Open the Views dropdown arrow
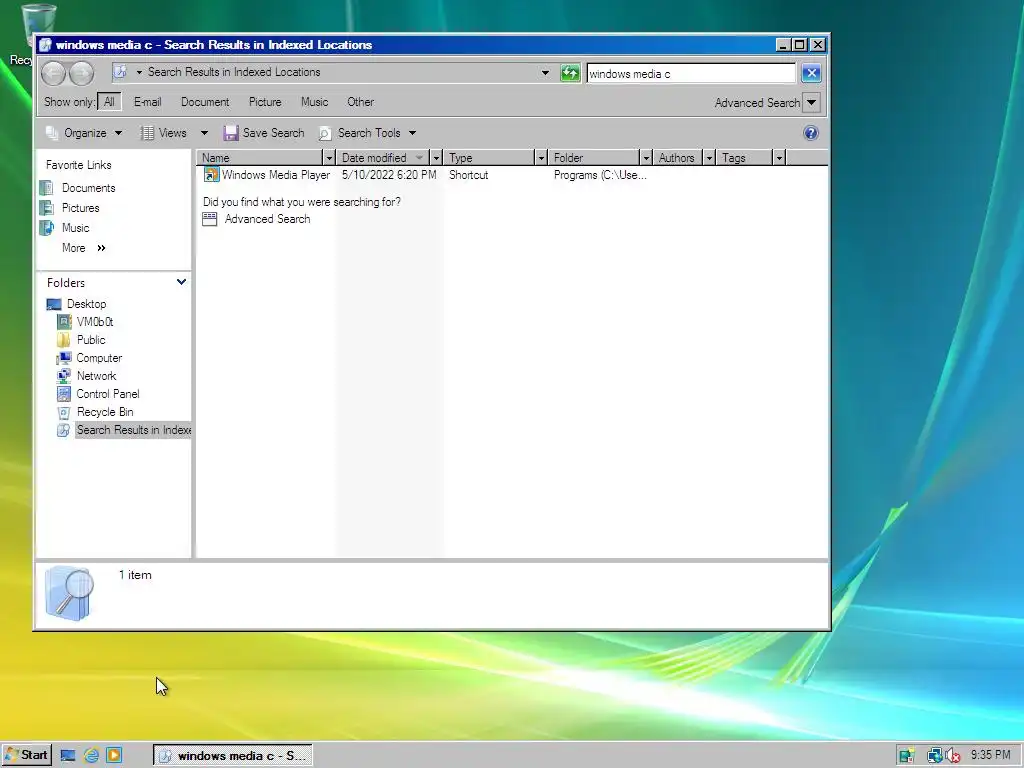Image resolution: width=1024 pixels, height=768 pixels. 204,133
